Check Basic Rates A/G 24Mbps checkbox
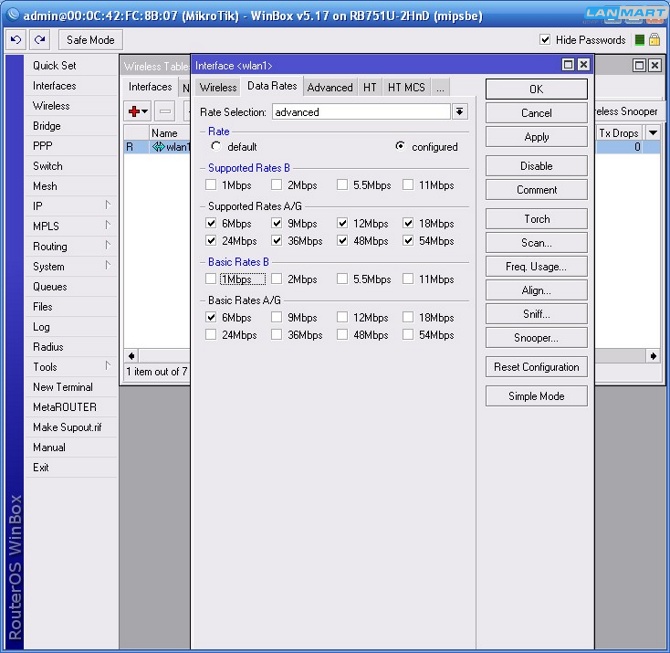This screenshot has height=653, width=670. 211,334
